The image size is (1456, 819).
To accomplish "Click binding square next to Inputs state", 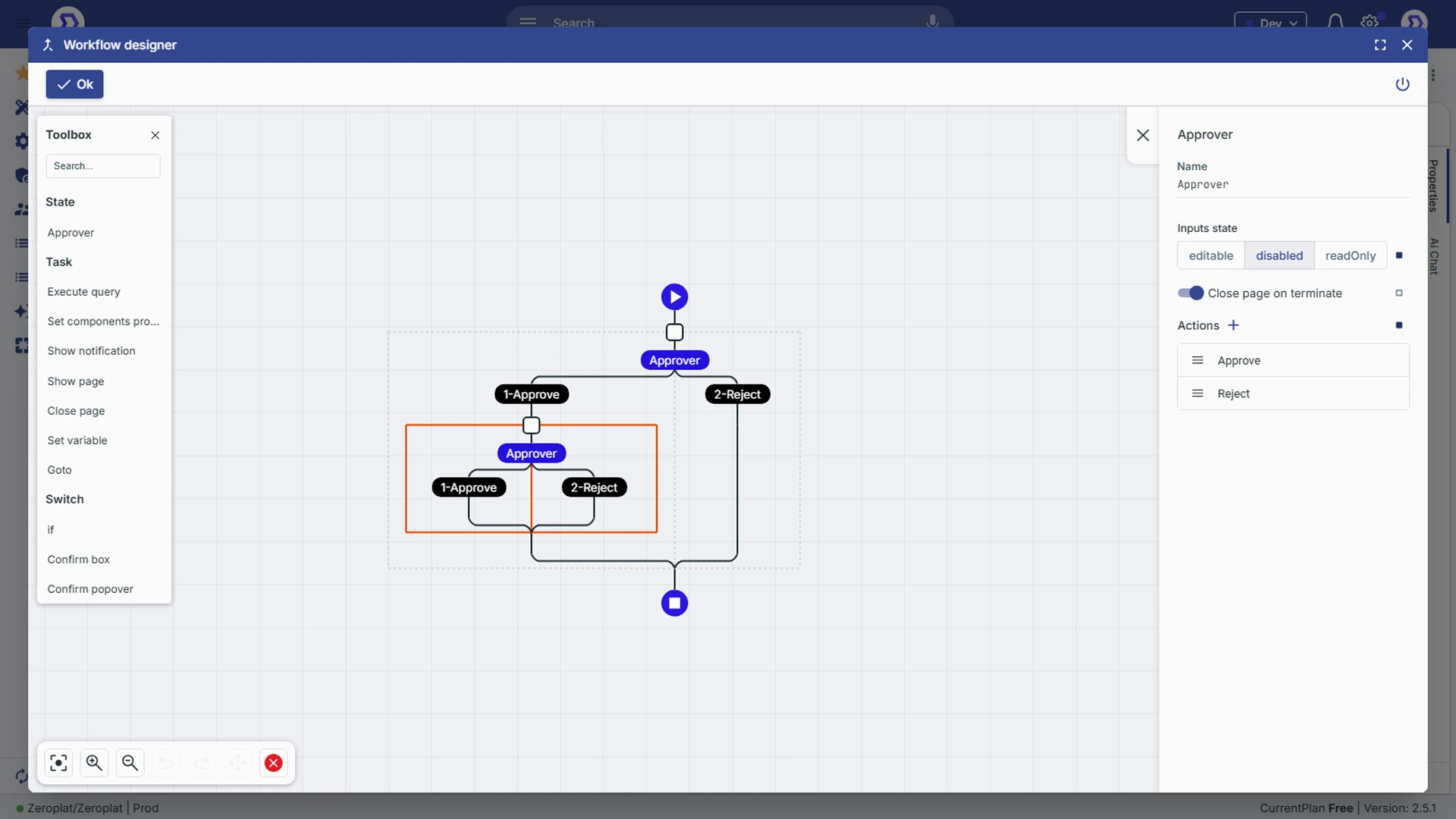I will (1399, 256).
